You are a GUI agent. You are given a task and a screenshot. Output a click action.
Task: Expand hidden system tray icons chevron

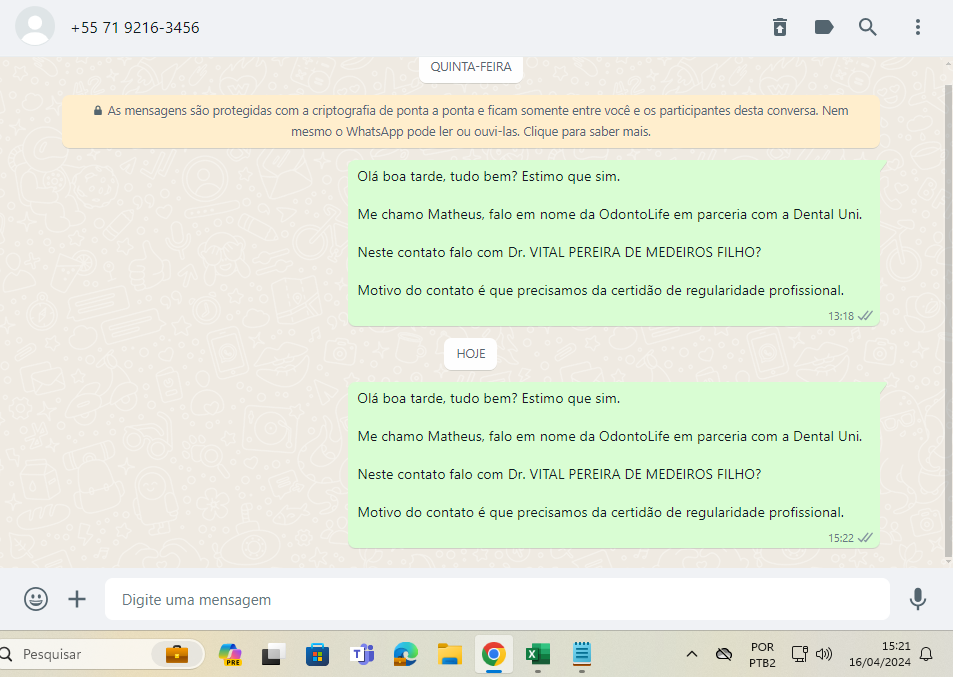pos(692,654)
